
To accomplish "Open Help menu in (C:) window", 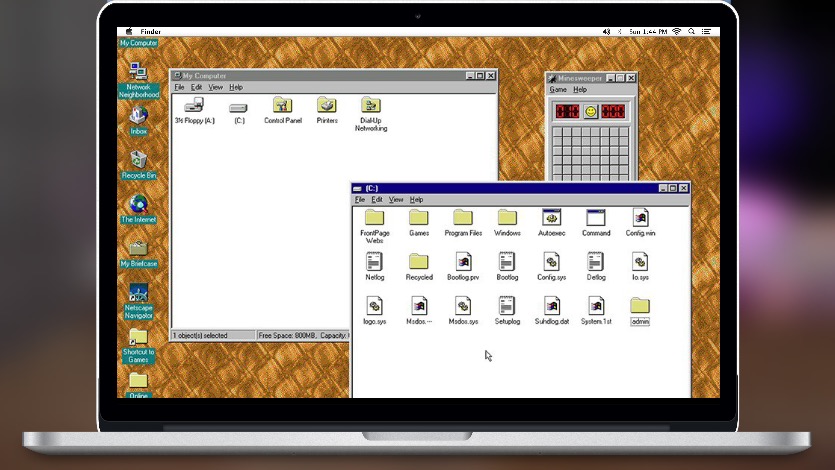I will 416,200.
